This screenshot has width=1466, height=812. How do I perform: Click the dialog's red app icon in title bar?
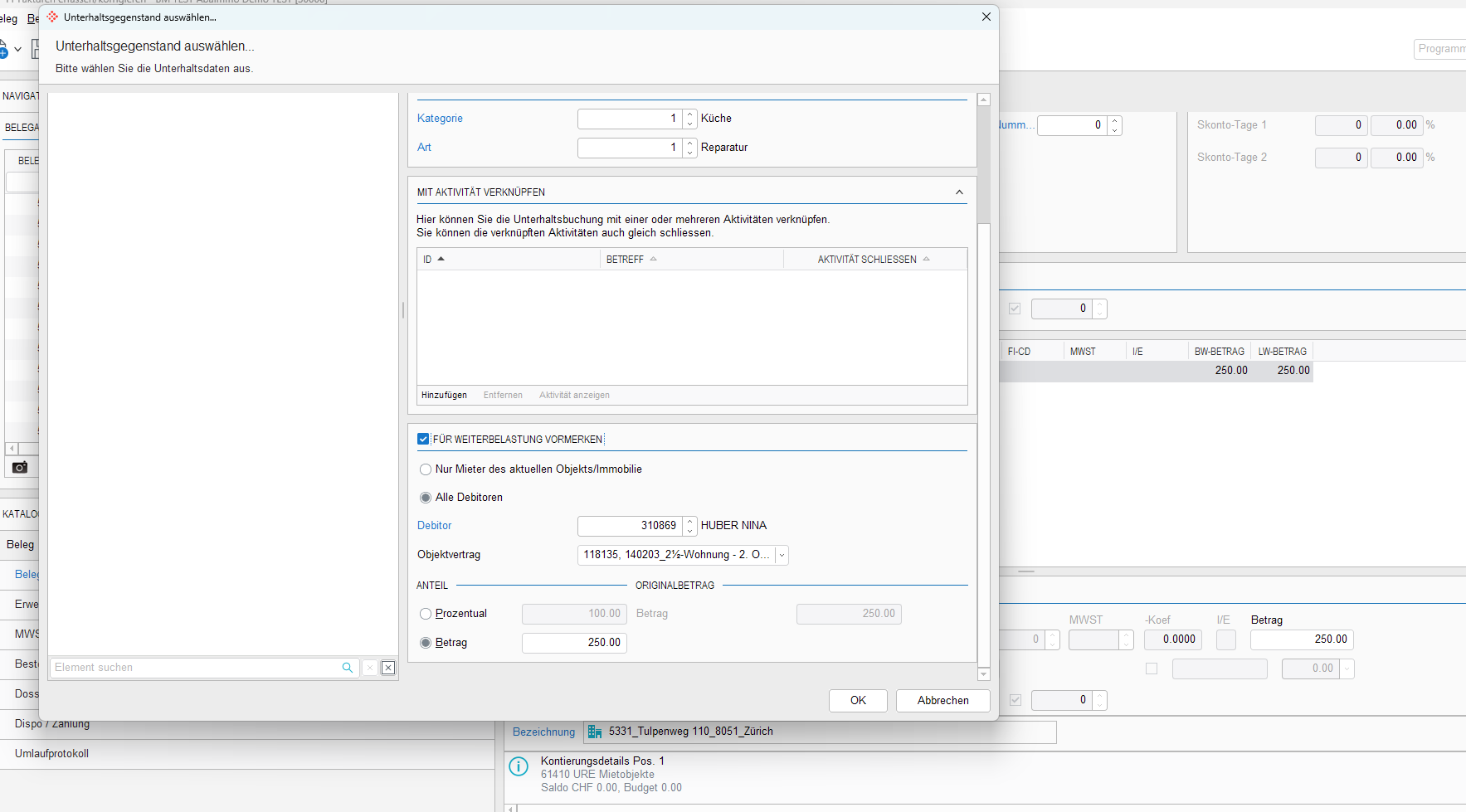click(x=53, y=17)
